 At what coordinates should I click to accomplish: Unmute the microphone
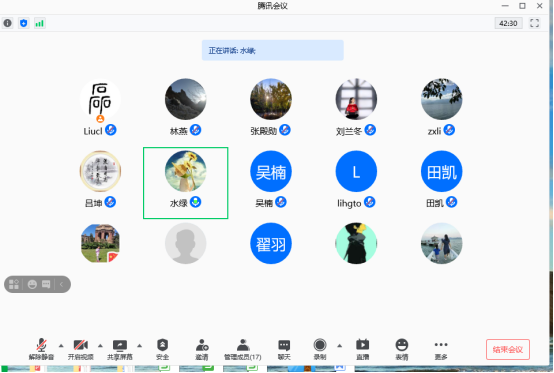(41, 349)
